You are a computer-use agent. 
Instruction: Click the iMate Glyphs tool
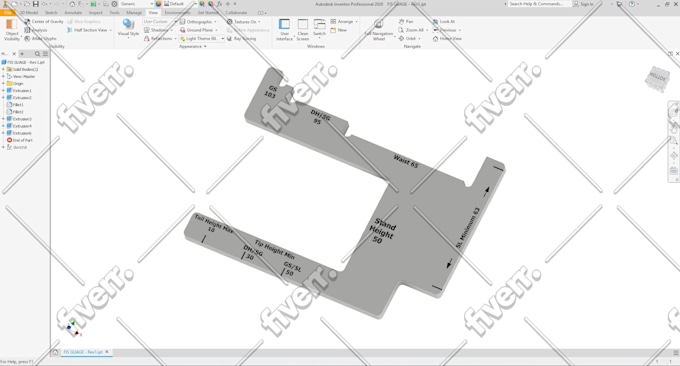[40, 39]
